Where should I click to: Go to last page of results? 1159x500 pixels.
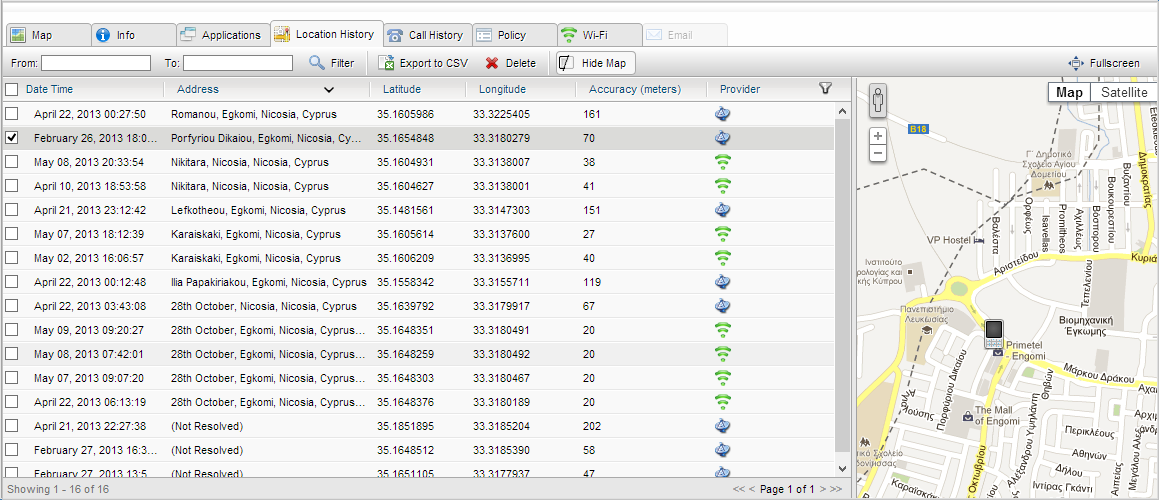[x=835, y=489]
